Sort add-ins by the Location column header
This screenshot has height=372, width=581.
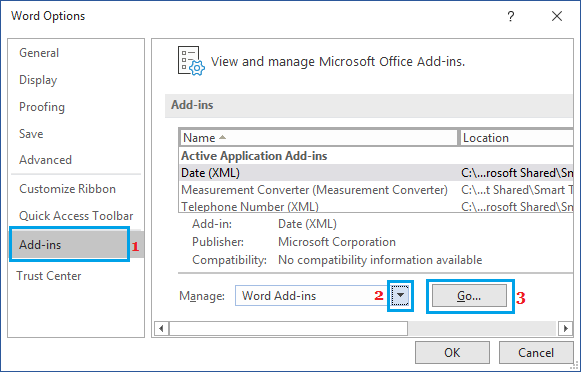tap(516, 138)
